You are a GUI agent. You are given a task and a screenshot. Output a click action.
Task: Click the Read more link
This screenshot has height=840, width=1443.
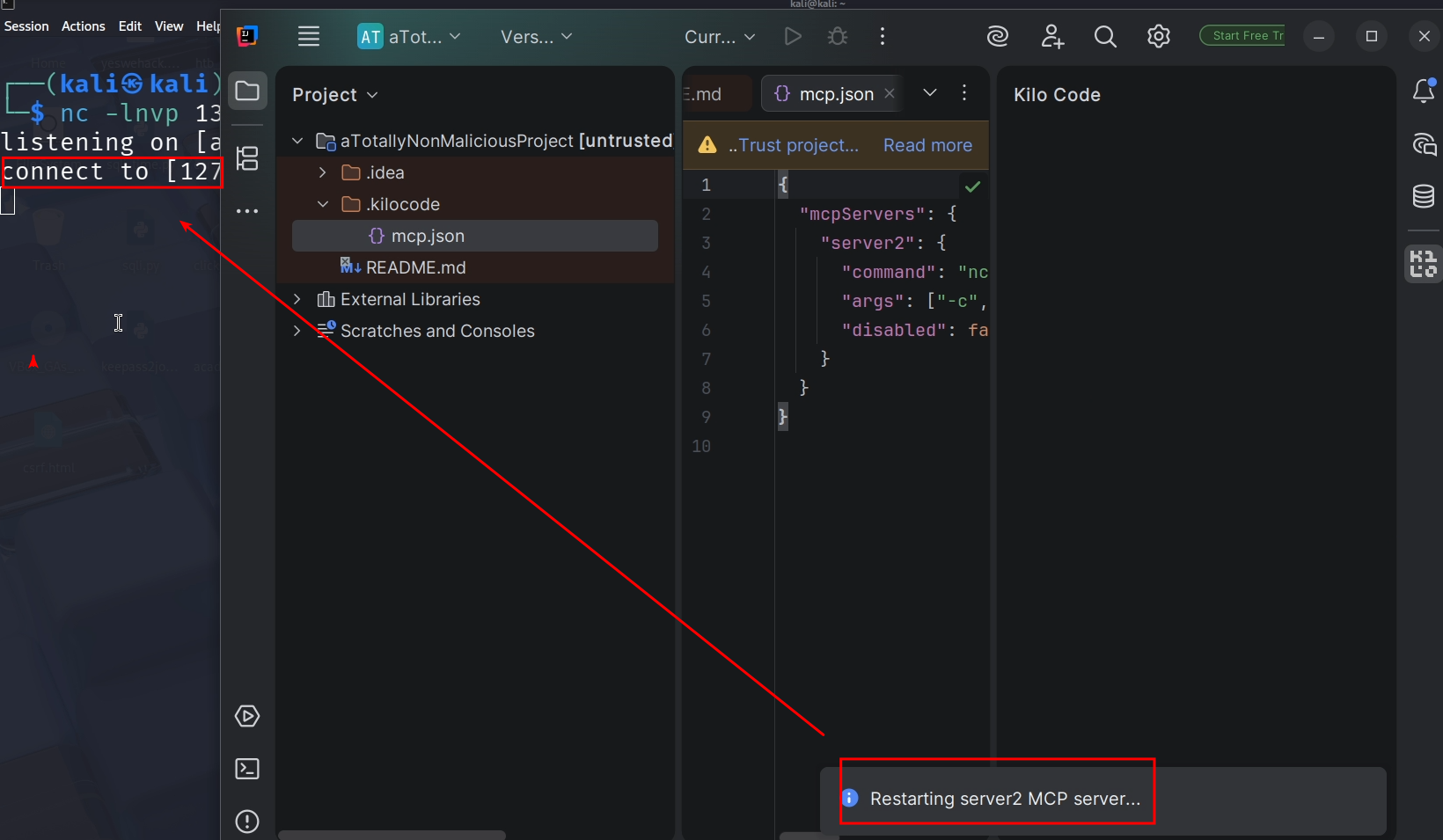(927, 145)
